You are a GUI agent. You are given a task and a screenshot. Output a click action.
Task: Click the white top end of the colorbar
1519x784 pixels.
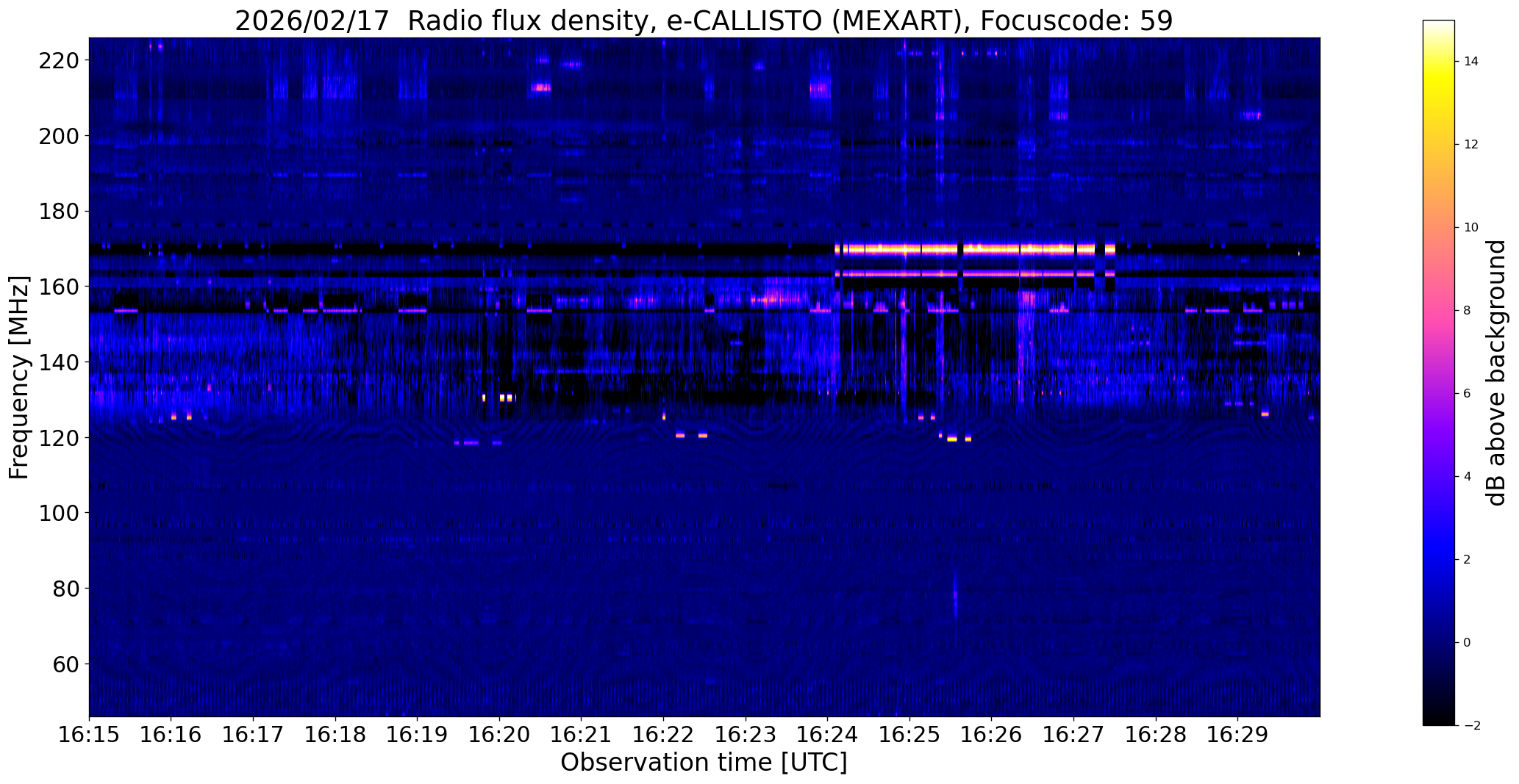[1439, 25]
